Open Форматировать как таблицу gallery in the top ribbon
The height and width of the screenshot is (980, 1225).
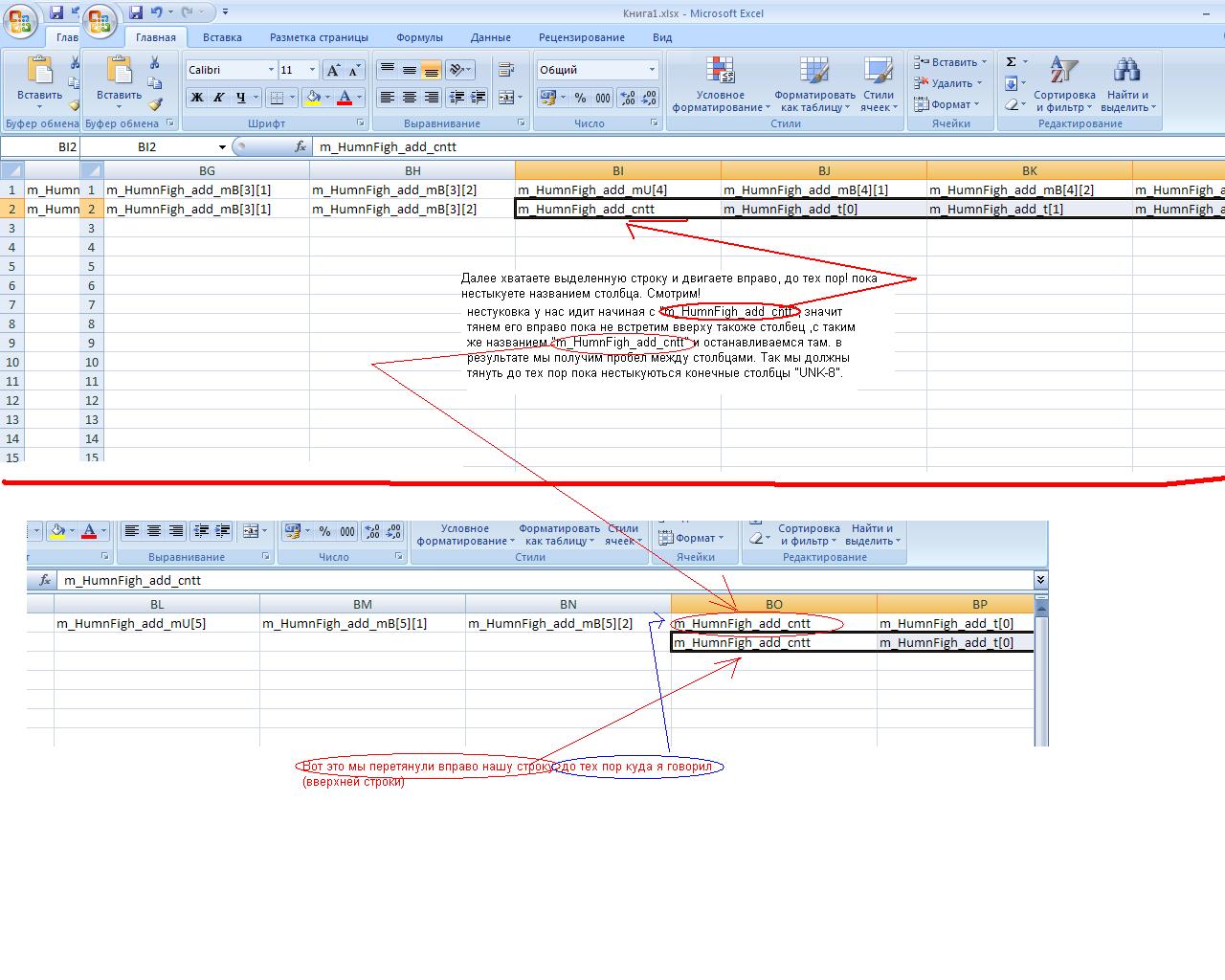pos(814,85)
